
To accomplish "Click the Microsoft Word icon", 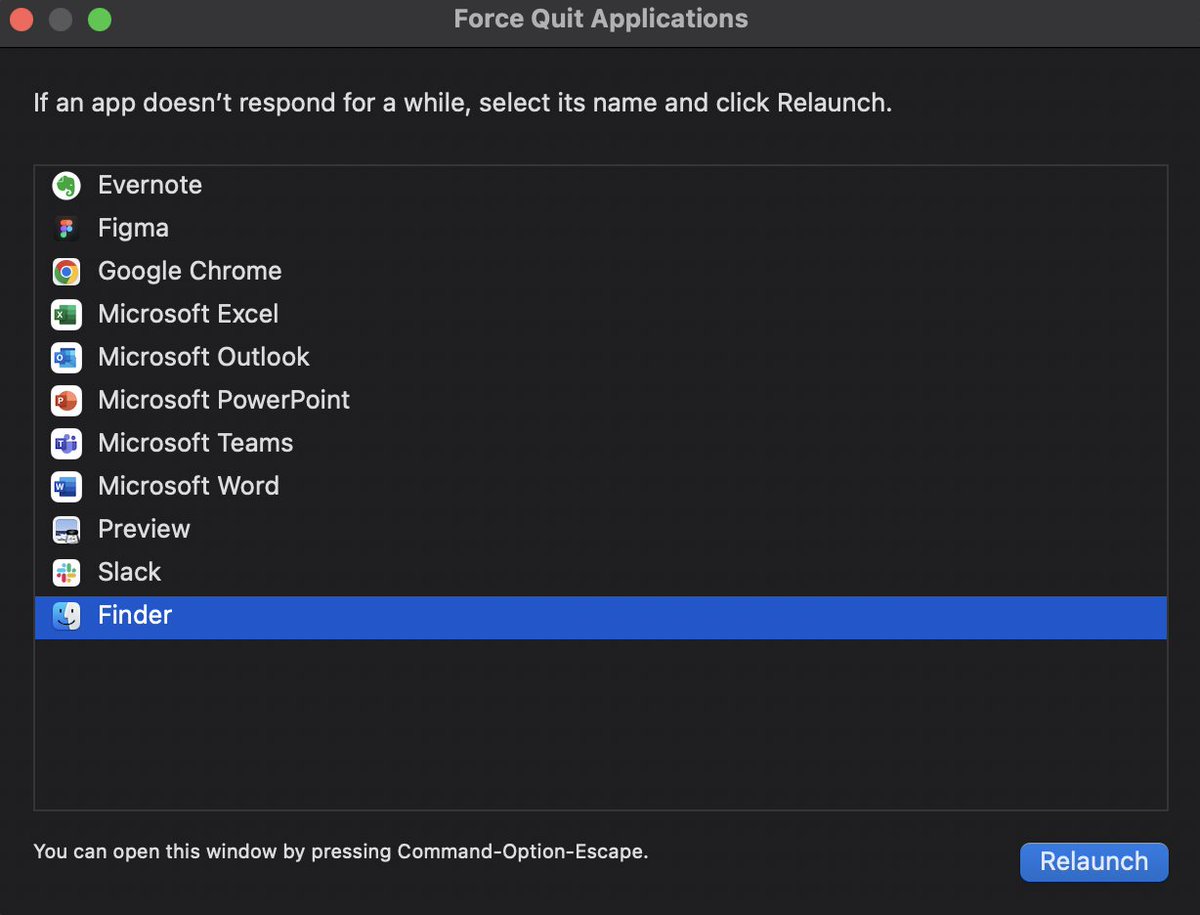I will tap(66, 486).
